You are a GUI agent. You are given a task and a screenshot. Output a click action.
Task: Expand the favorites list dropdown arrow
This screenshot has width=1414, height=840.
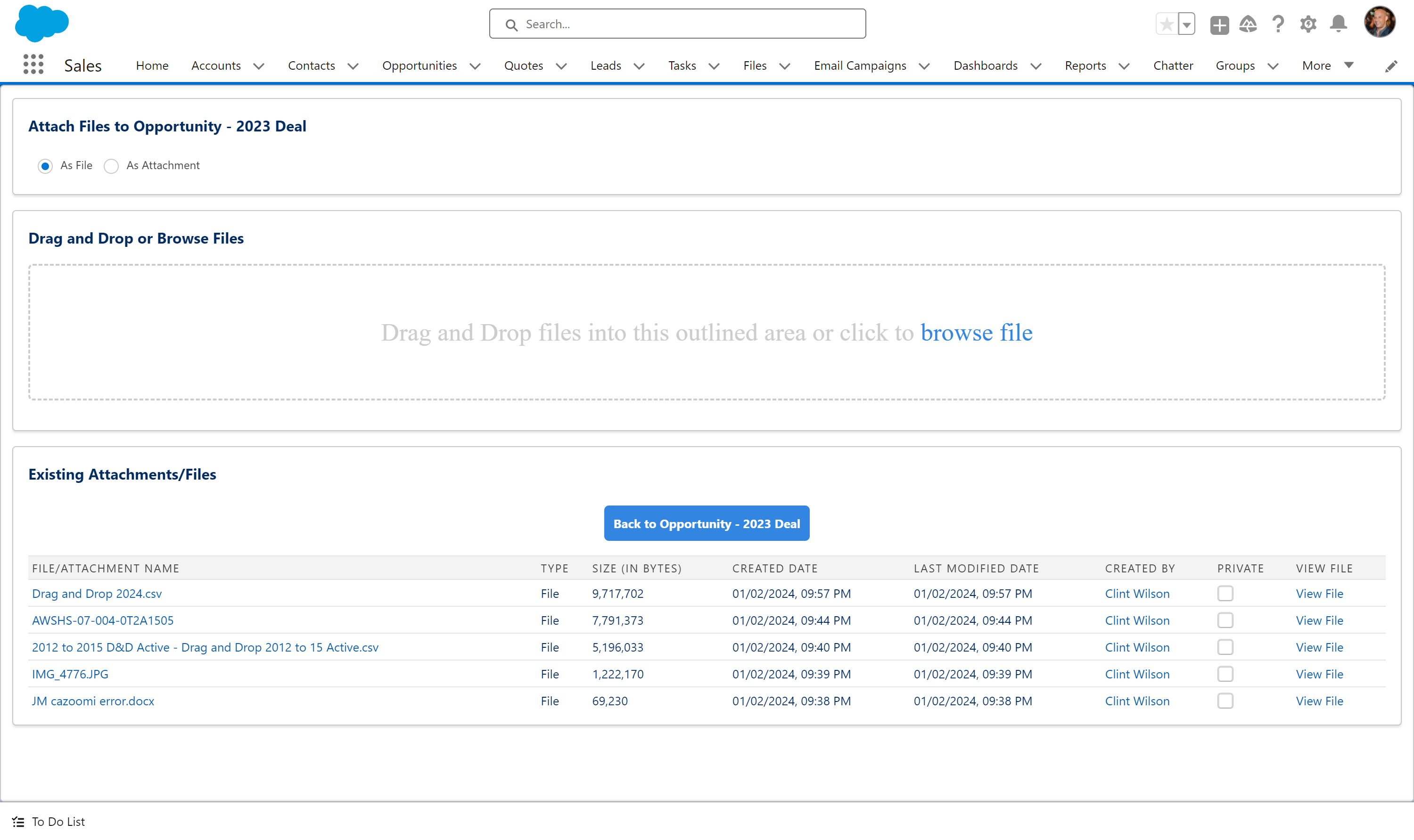point(1187,24)
